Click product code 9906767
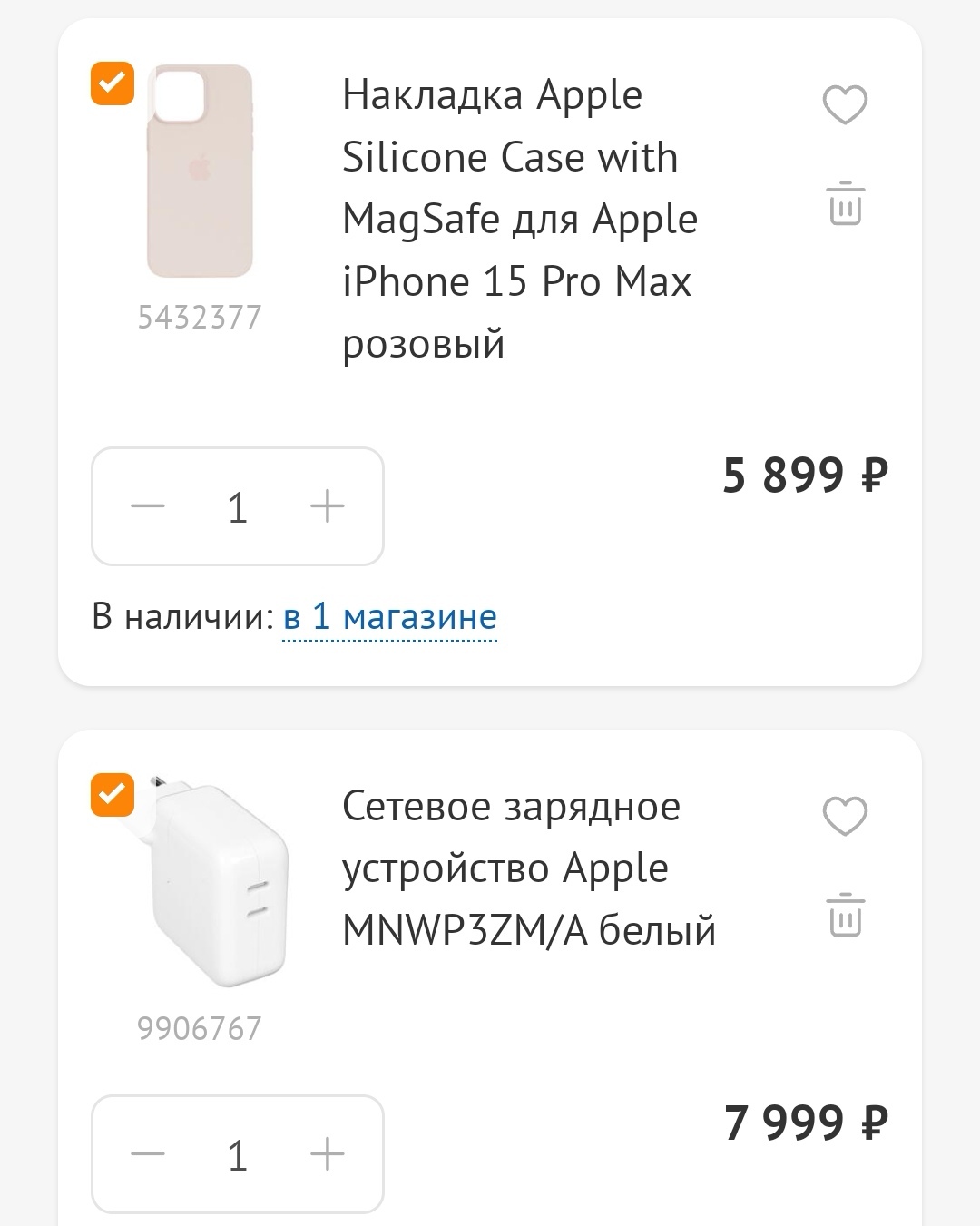Viewport: 980px width, 1226px height. point(200,1029)
